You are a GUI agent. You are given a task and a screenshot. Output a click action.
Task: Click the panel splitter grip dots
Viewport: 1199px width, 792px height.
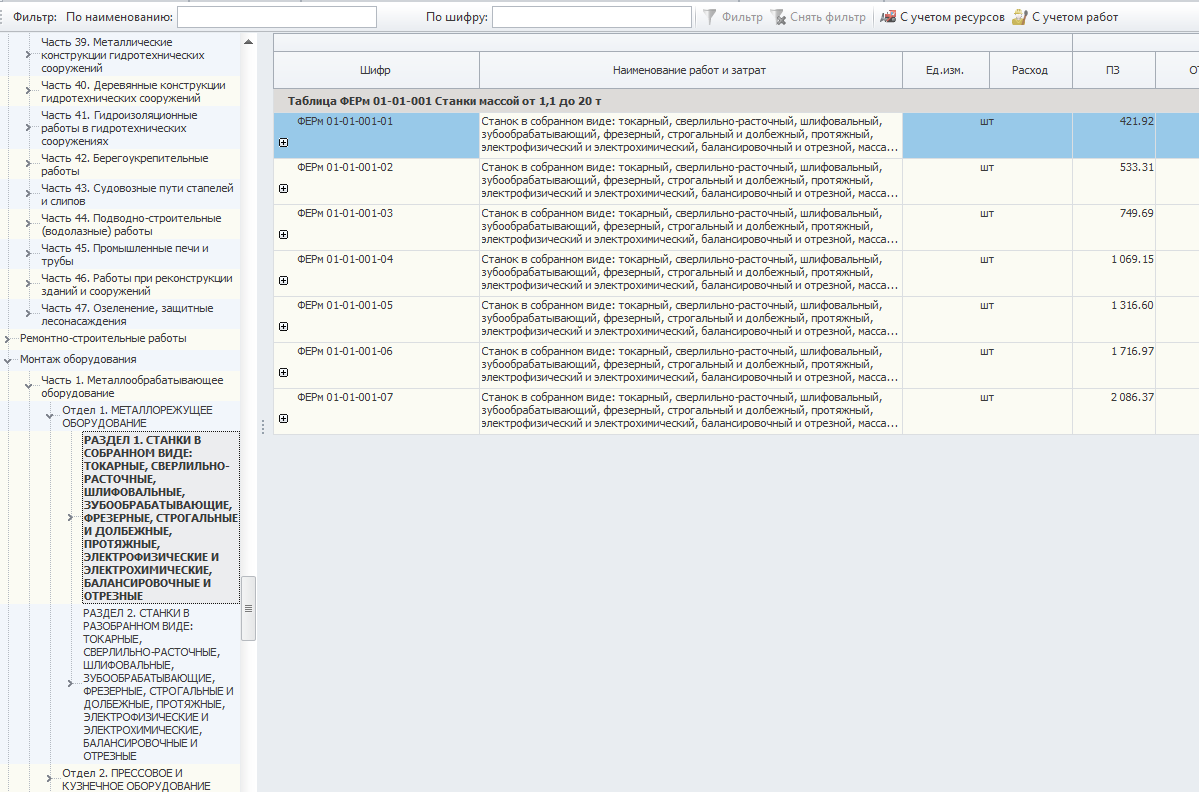[x=263, y=427]
